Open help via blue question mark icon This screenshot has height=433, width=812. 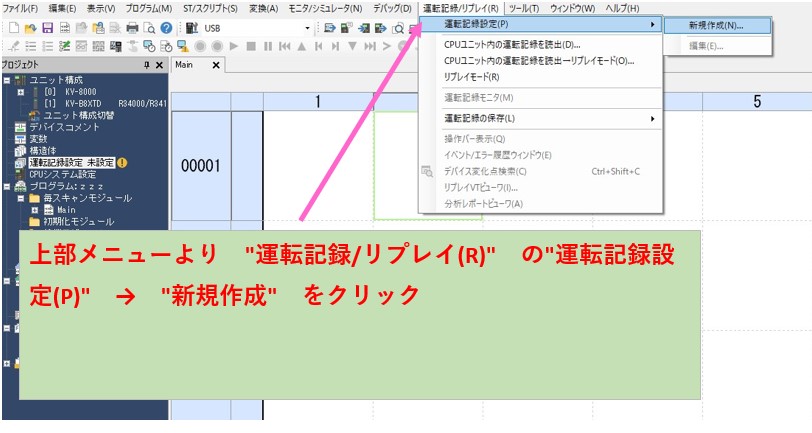pos(167,28)
